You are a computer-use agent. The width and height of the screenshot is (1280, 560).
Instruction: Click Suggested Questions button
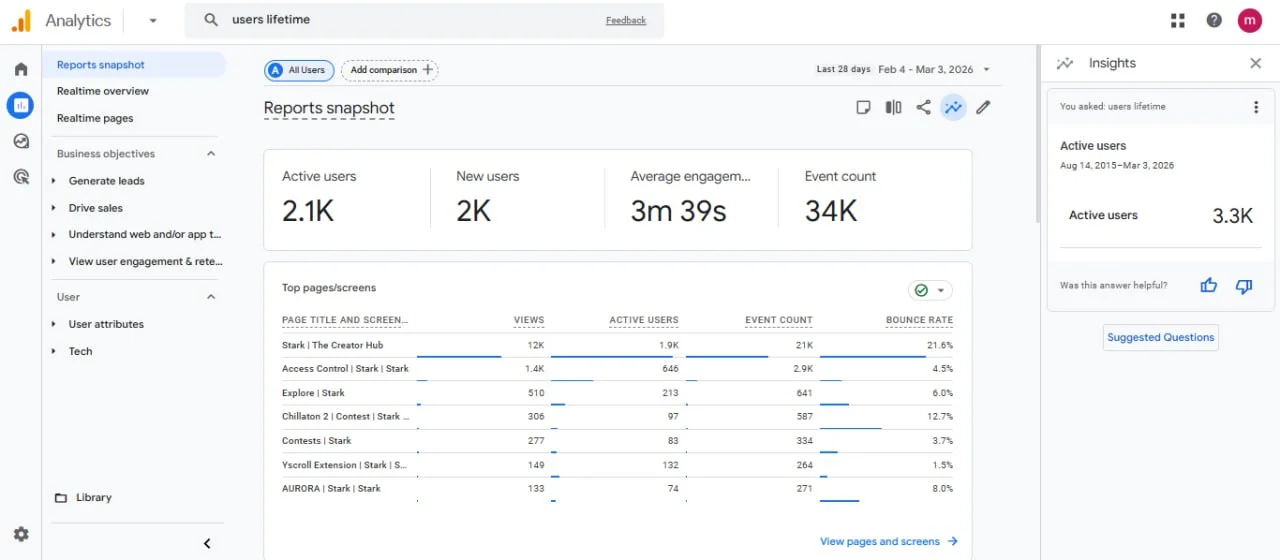(x=1161, y=337)
